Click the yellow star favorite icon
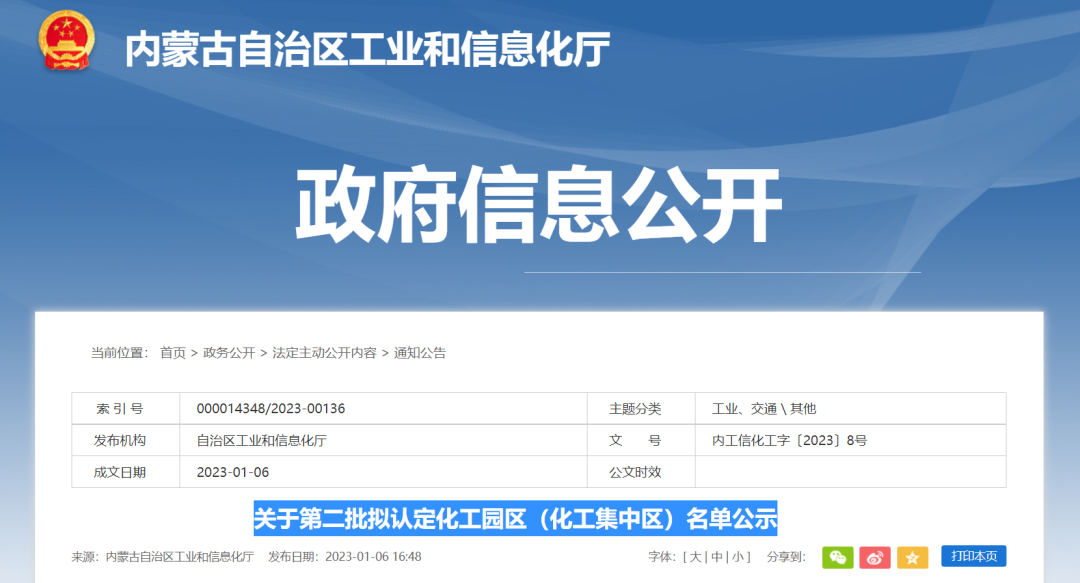1080x583 pixels. [912, 557]
